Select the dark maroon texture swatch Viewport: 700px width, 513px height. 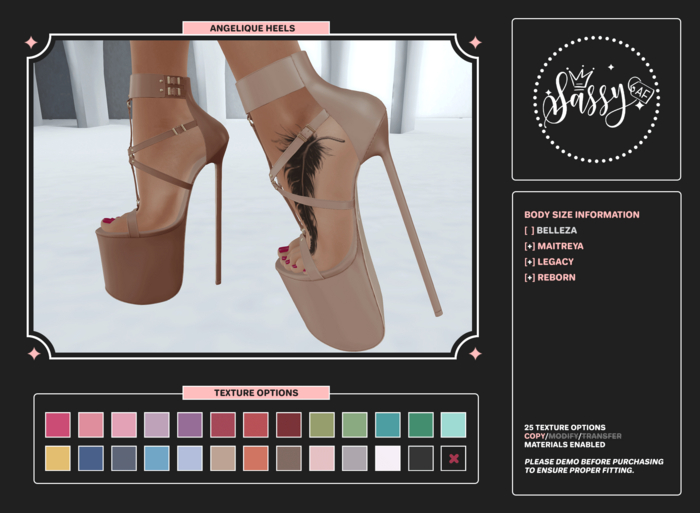[289, 425]
